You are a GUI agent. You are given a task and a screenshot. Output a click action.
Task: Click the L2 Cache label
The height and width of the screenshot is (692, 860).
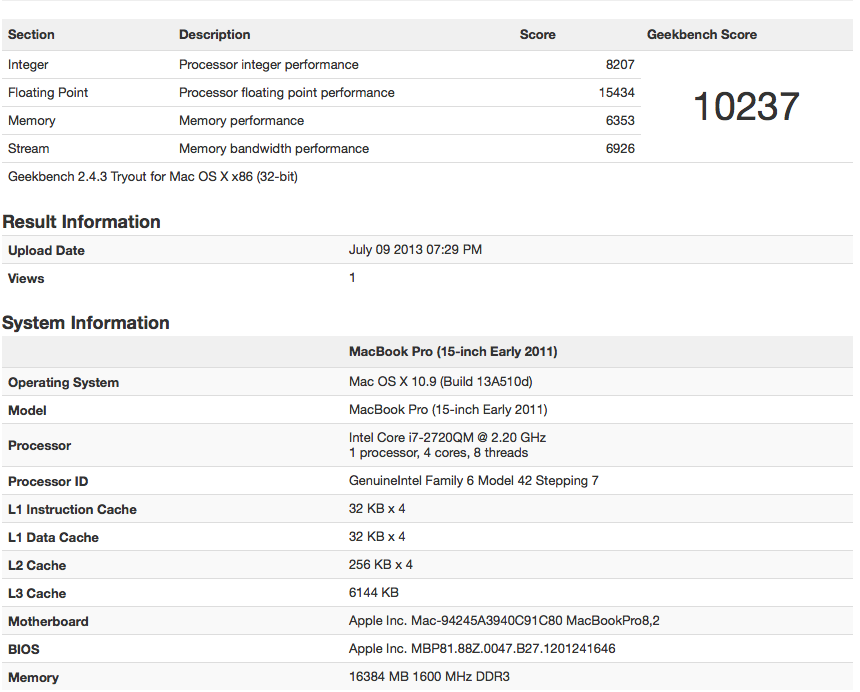37,565
